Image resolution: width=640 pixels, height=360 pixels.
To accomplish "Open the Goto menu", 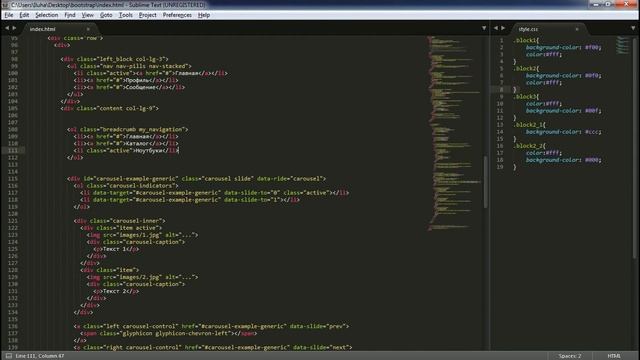I will point(106,15).
